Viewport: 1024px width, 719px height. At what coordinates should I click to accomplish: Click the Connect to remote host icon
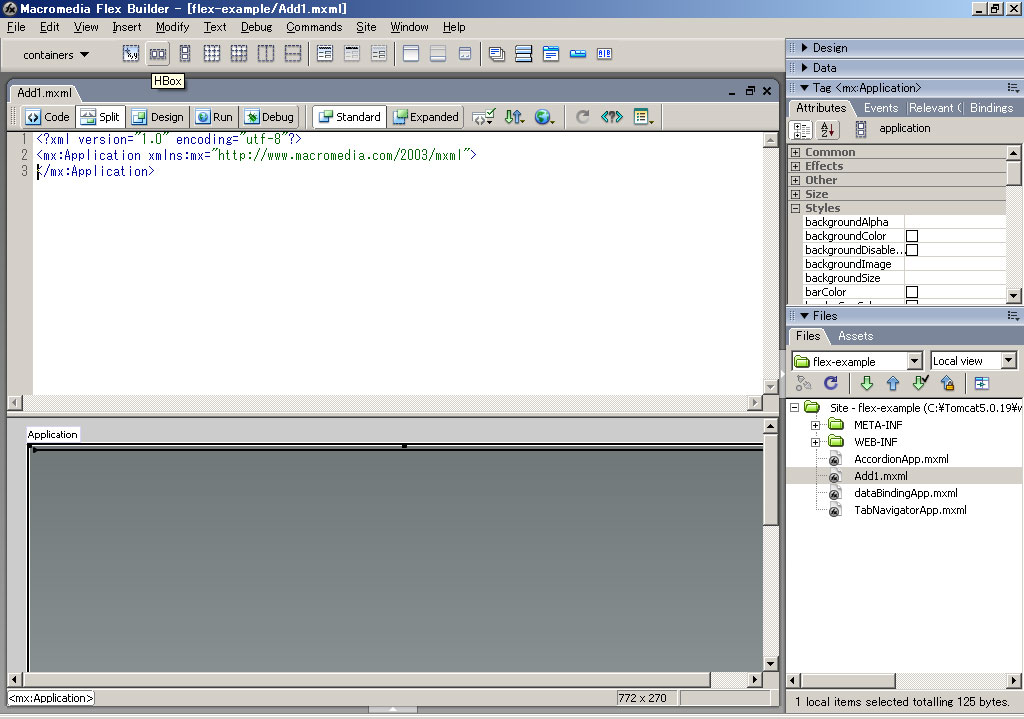click(x=803, y=383)
